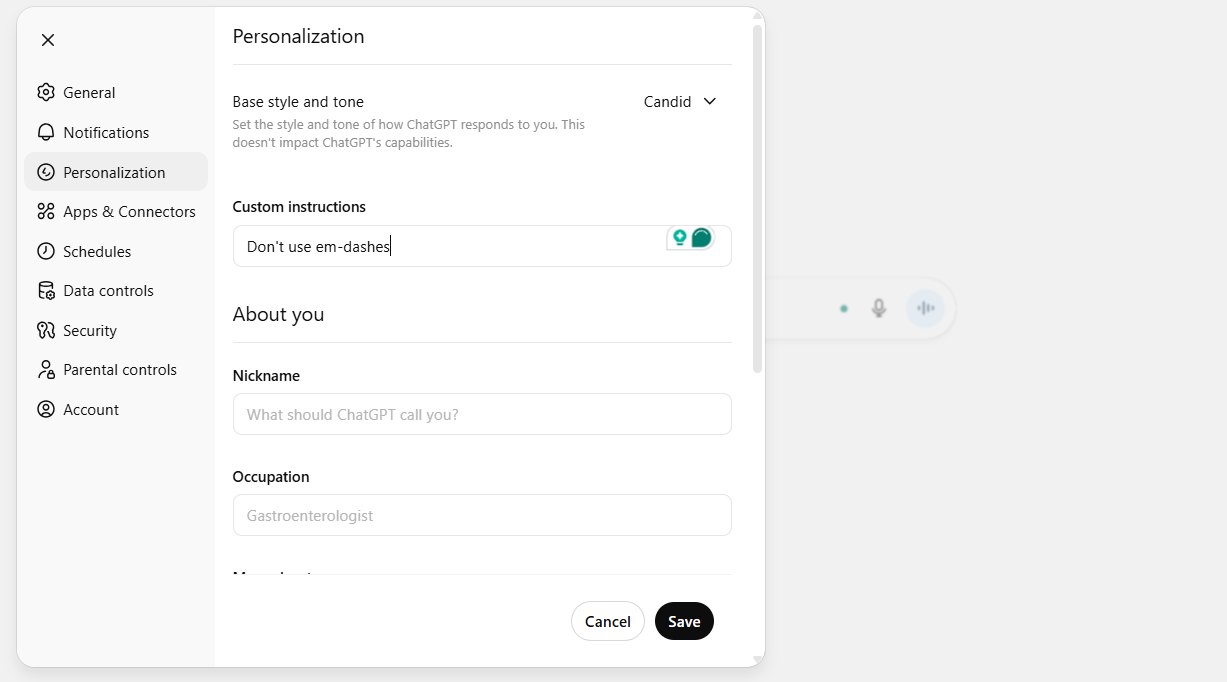Click the Parental controls icon
Screen dimensions: 1227x682
tap(46, 370)
